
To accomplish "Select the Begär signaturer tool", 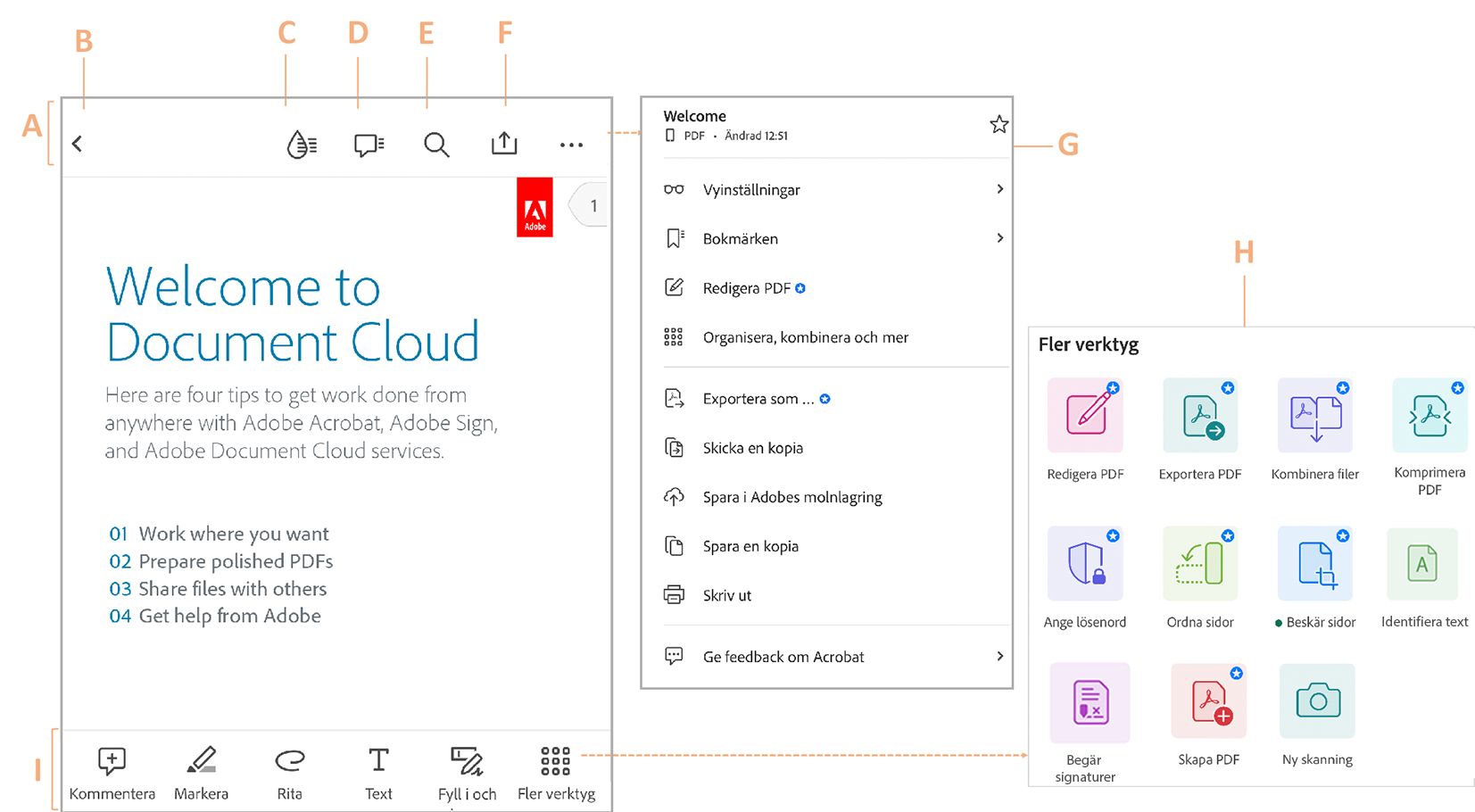I will pyautogui.click(x=1089, y=702).
